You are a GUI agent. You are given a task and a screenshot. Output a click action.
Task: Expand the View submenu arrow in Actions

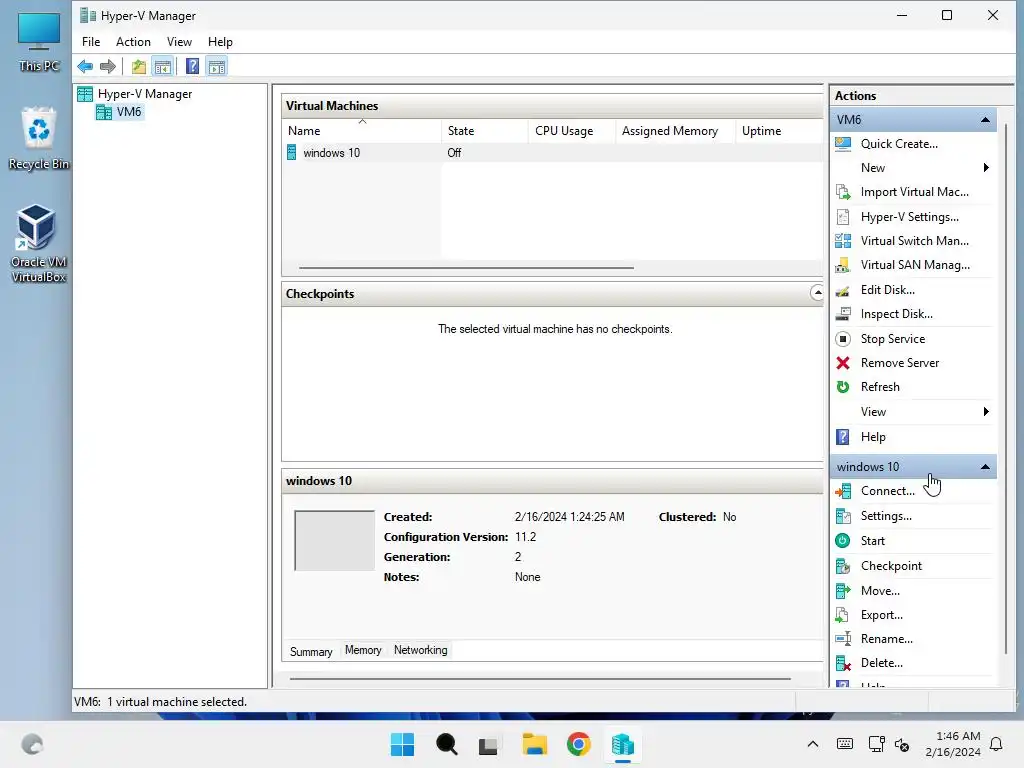click(x=985, y=411)
